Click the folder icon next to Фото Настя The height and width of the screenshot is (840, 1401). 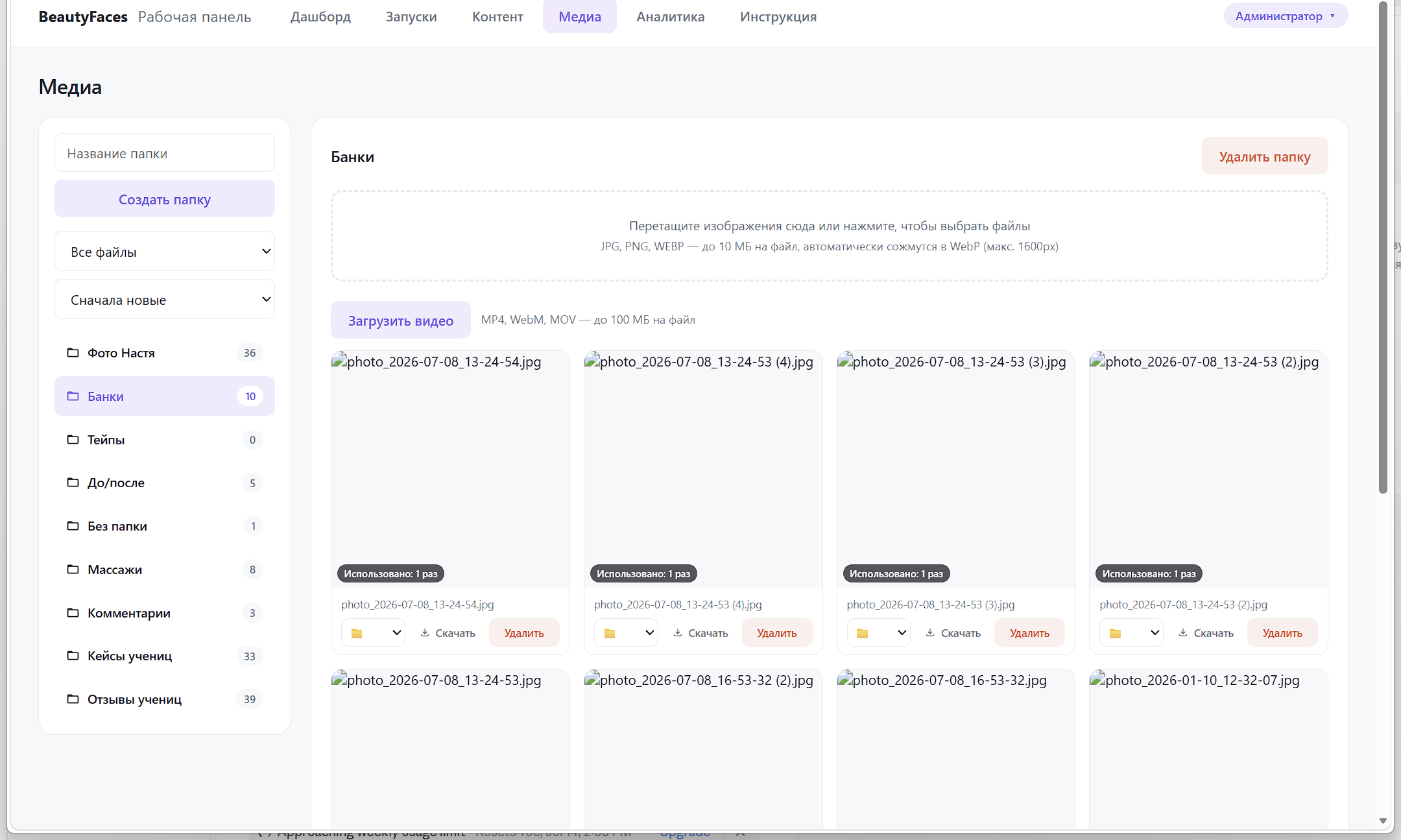pyautogui.click(x=73, y=353)
